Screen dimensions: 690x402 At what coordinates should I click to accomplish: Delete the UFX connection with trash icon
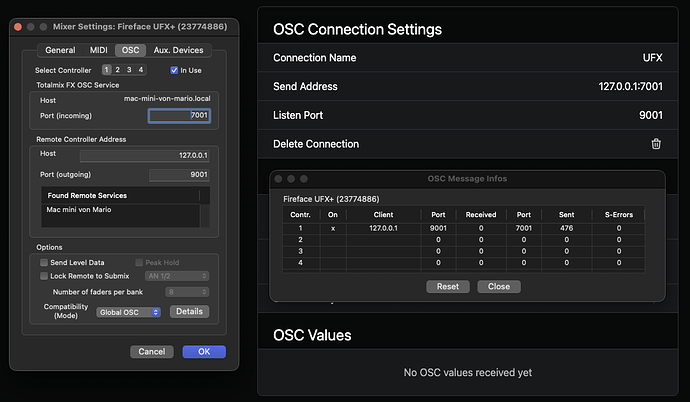pyautogui.click(x=656, y=144)
